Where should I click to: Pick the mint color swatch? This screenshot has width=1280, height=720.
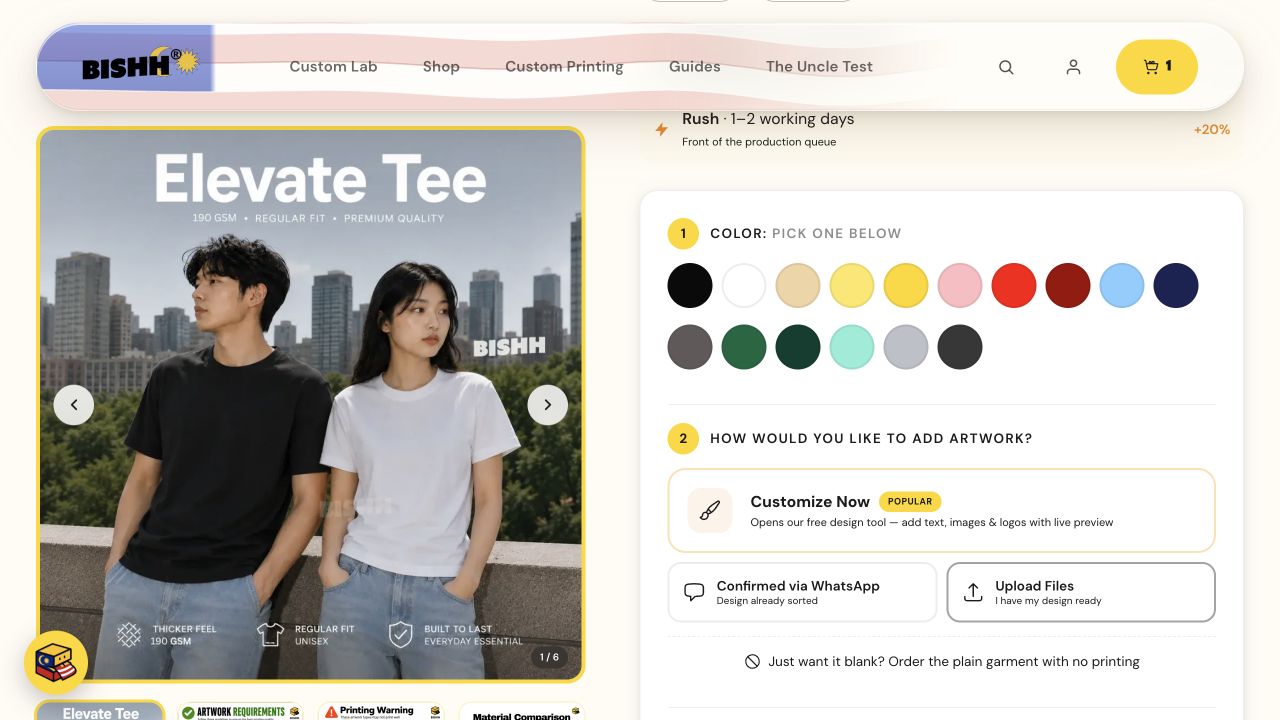(852, 347)
